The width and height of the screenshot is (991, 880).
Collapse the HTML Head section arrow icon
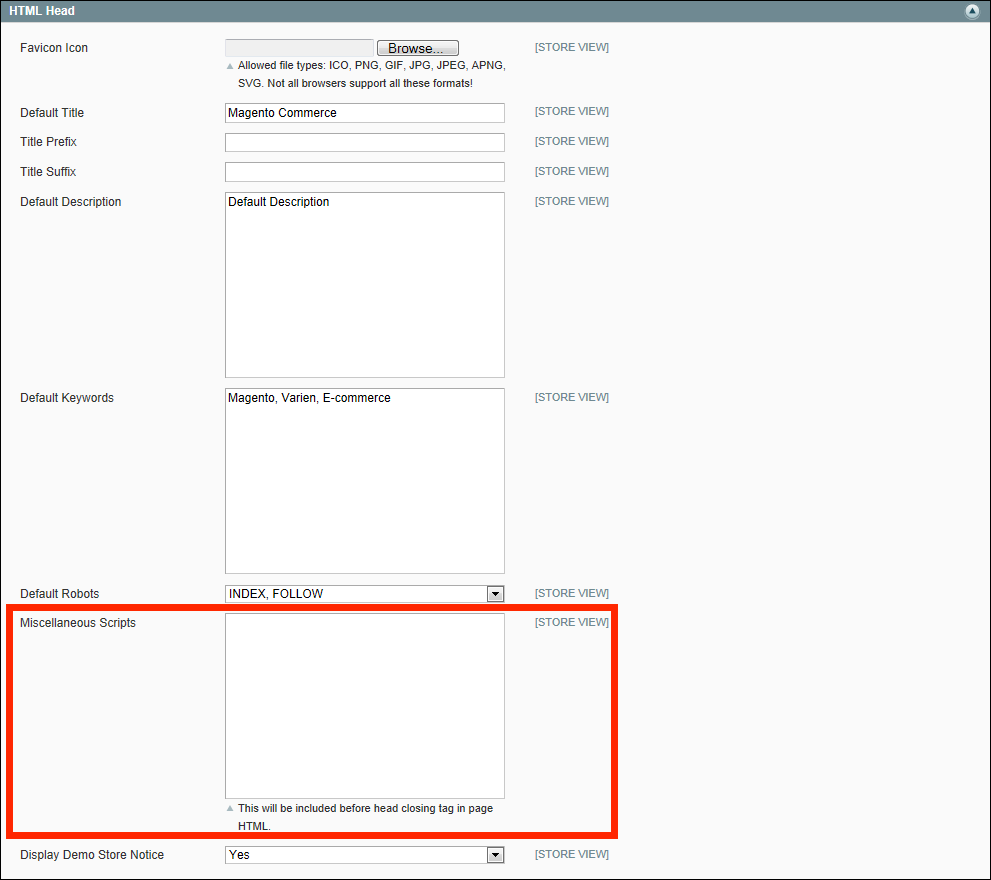pos(972,11)
